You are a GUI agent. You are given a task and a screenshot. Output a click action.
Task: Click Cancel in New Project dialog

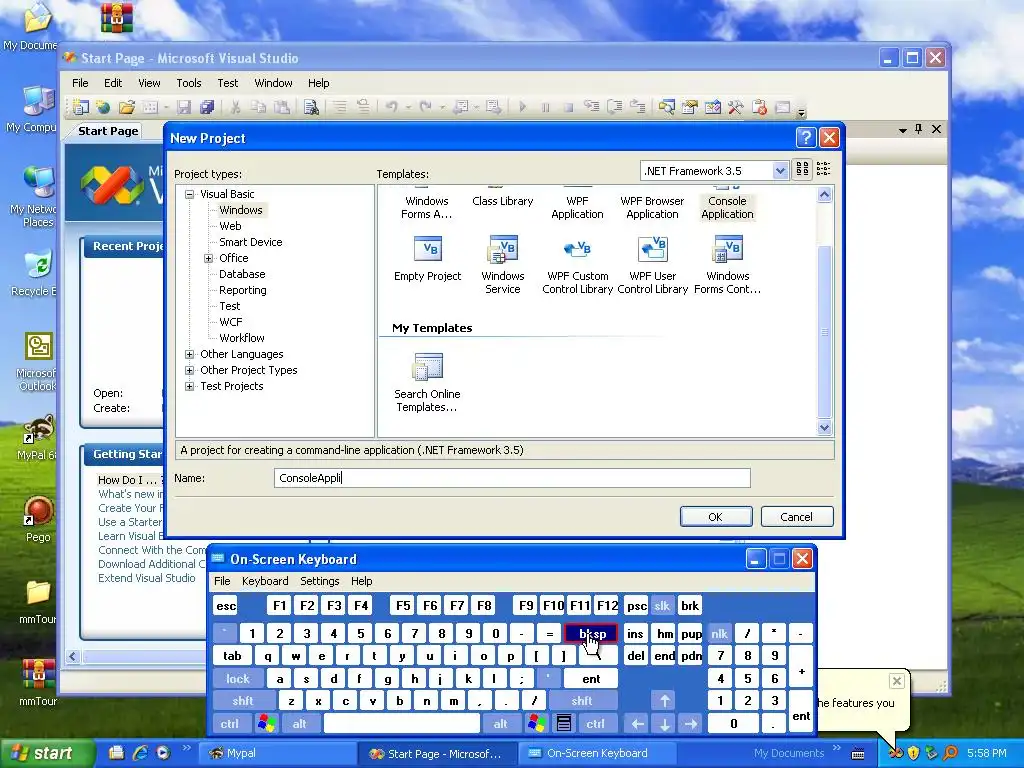(797, 517)
